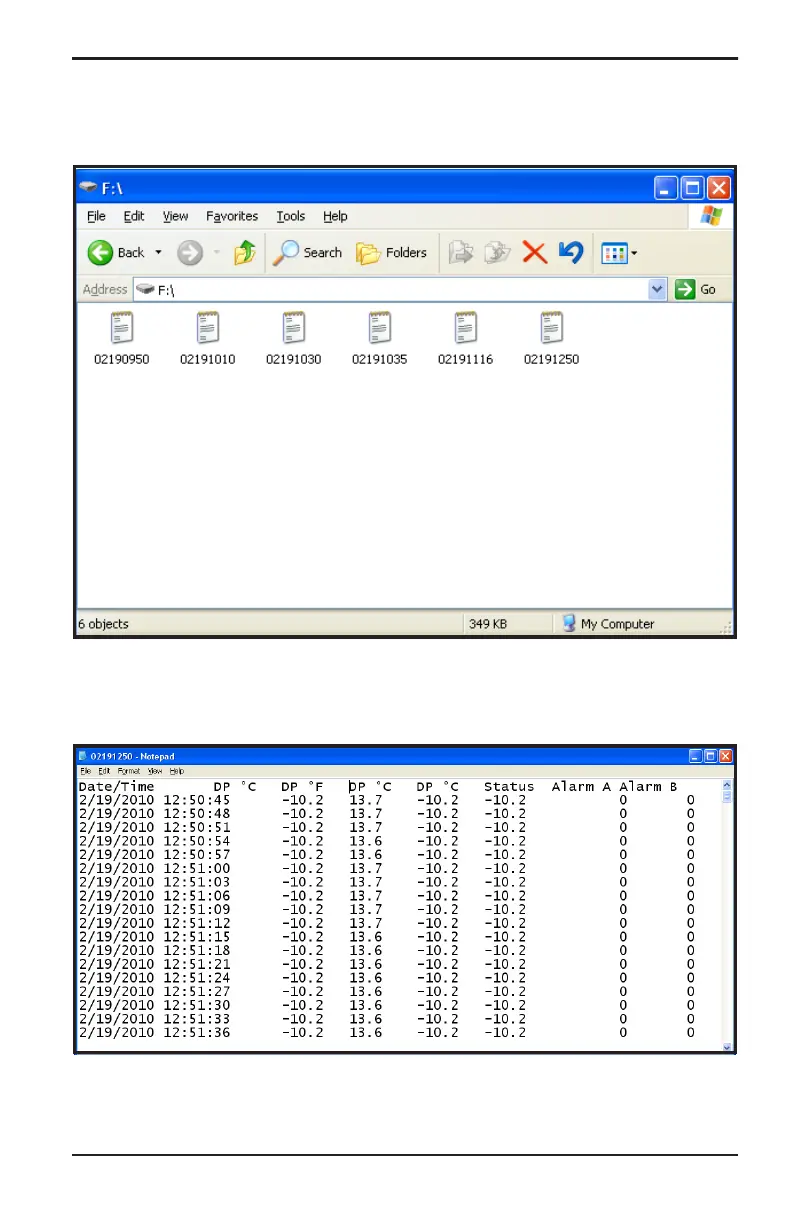Viewport: 792px width, 1224px height.
Task: Open the Tools menu
Action: tap(291, 216)
